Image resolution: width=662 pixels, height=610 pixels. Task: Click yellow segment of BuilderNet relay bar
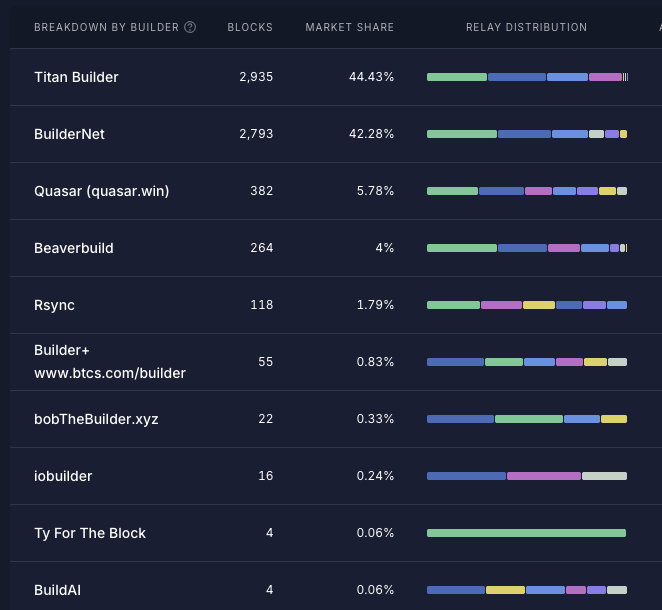(x=624, y=134)
